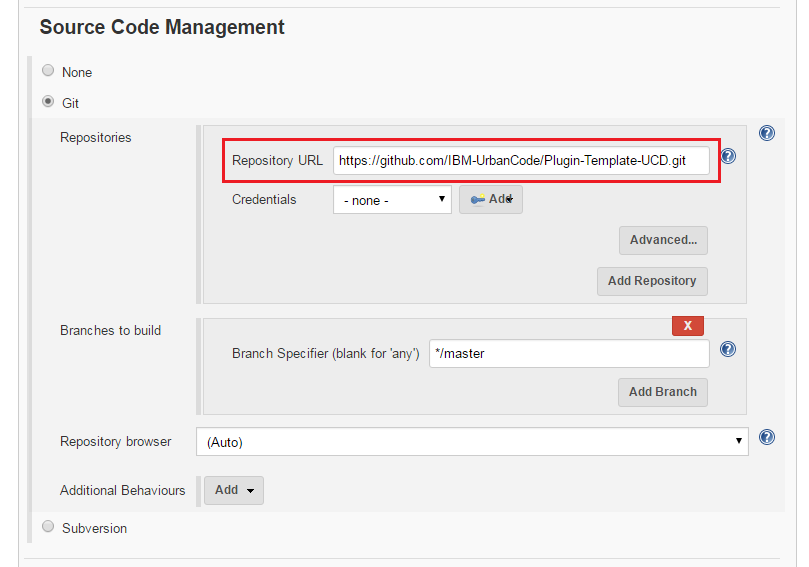
Task: Click the help icon beside Repository URL
Action: tap(728, 157)
